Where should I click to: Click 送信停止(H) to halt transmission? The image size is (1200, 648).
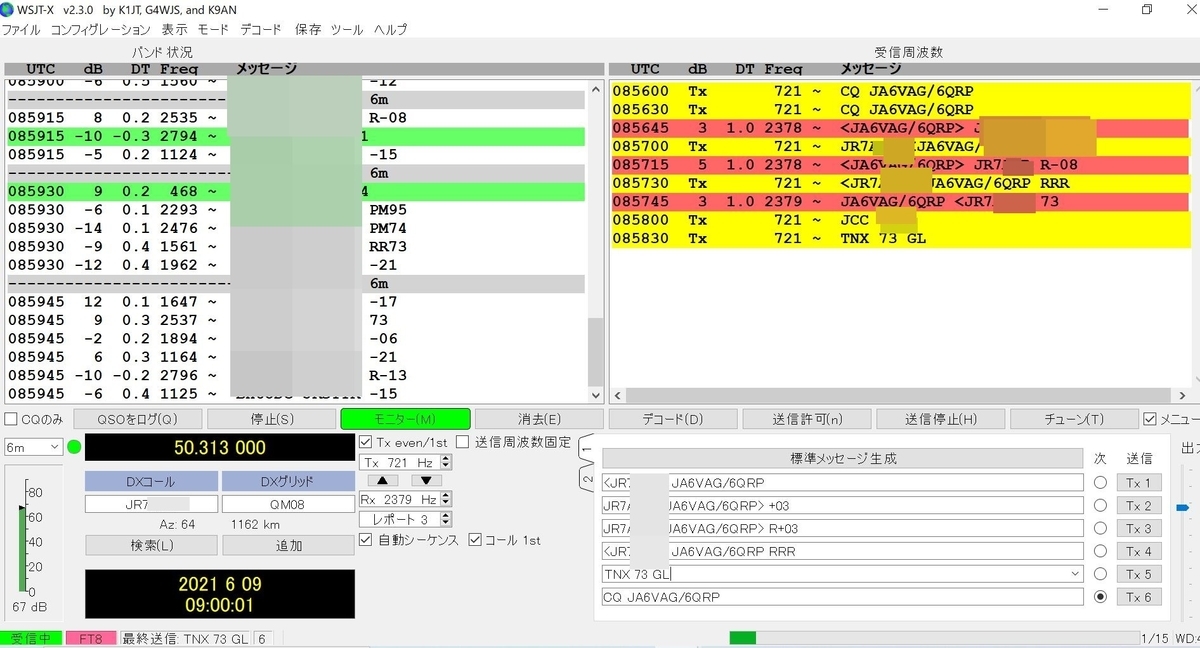click(x=940, y=418)
